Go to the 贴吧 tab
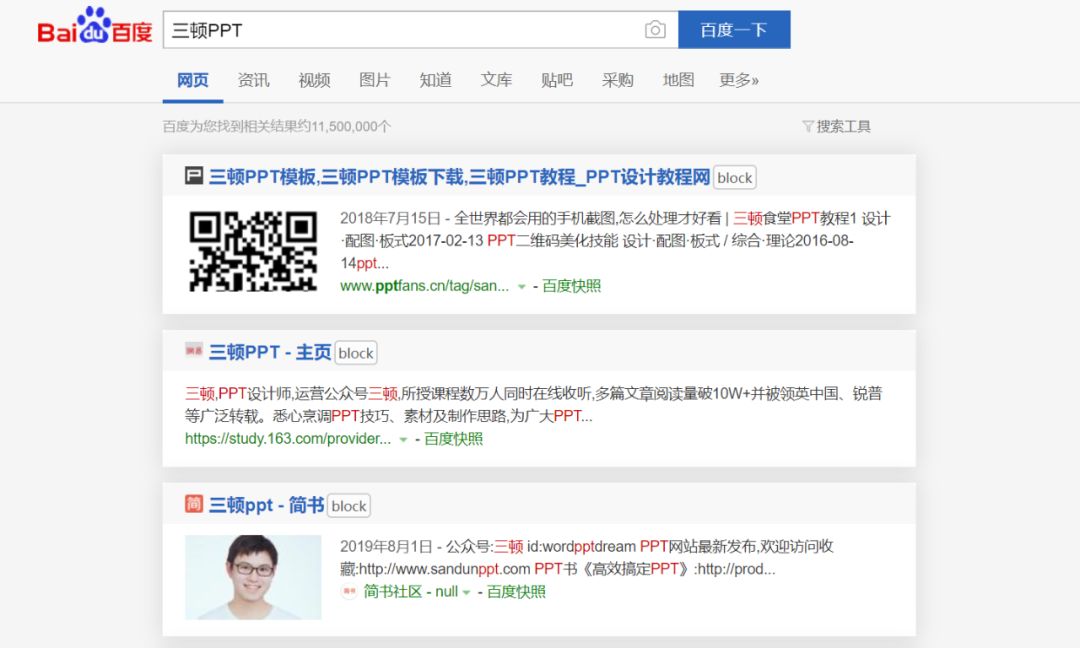Image resolution: width=1080 pixels, height=648 pixels. (x=557, y=80)
